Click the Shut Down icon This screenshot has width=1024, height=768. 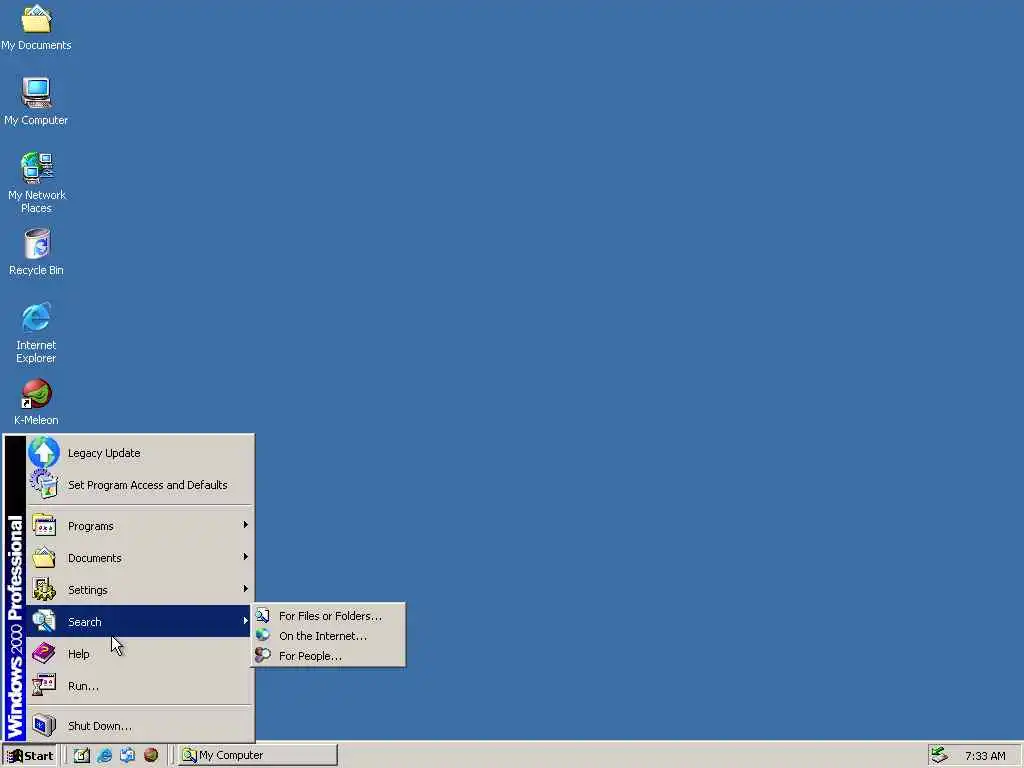point(44,726)
